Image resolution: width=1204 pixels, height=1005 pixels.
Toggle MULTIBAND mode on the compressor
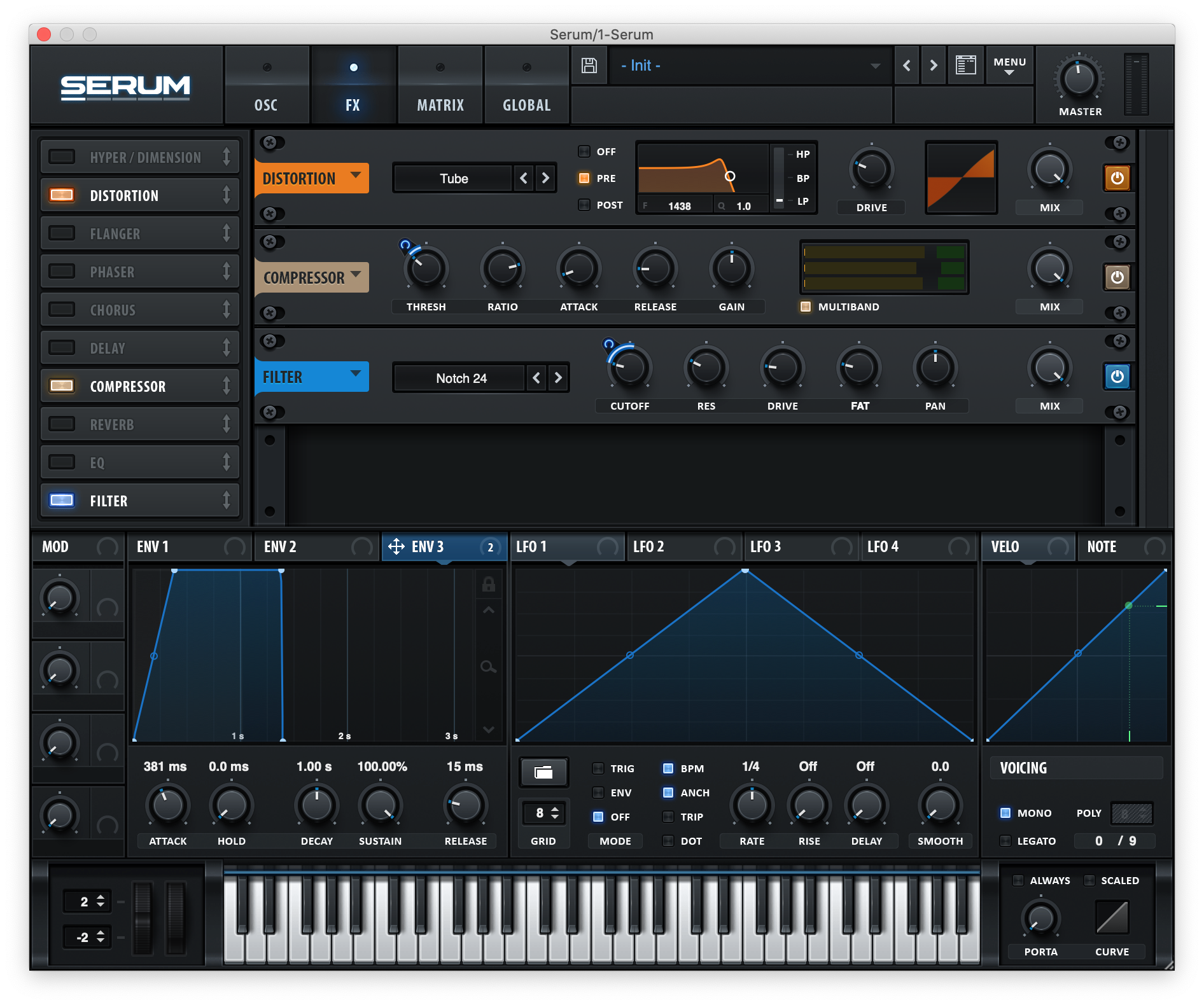(x=804, y=307)
